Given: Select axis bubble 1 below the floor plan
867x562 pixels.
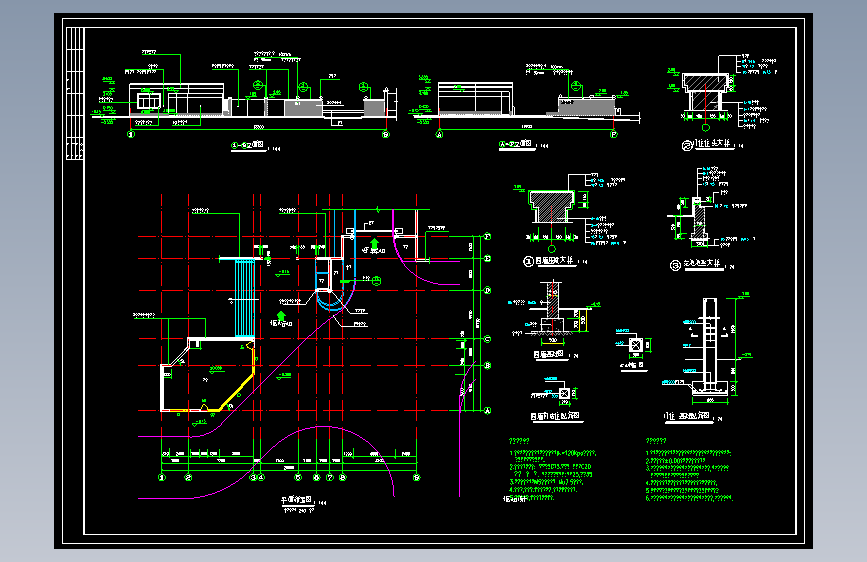Looking at the screenshot, I should pos(162,477).
